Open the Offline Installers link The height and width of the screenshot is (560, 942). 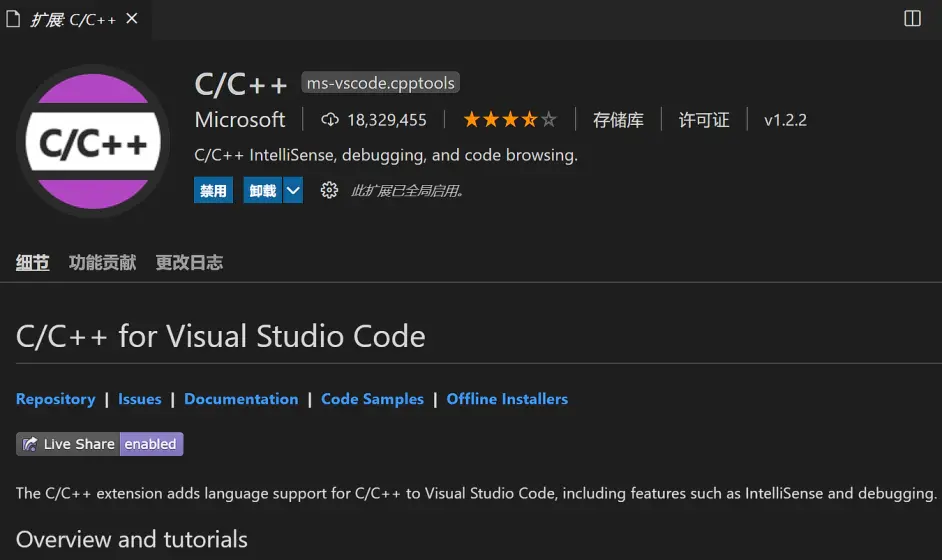tap(507, 399)
